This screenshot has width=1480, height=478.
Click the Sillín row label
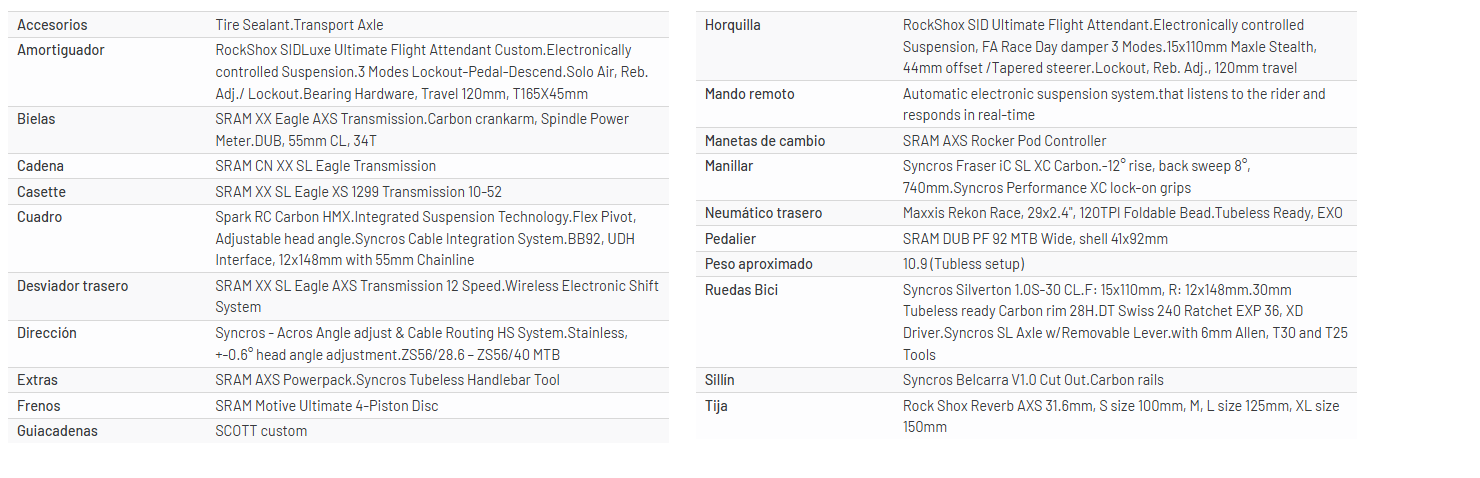click(x=719, y=380)
